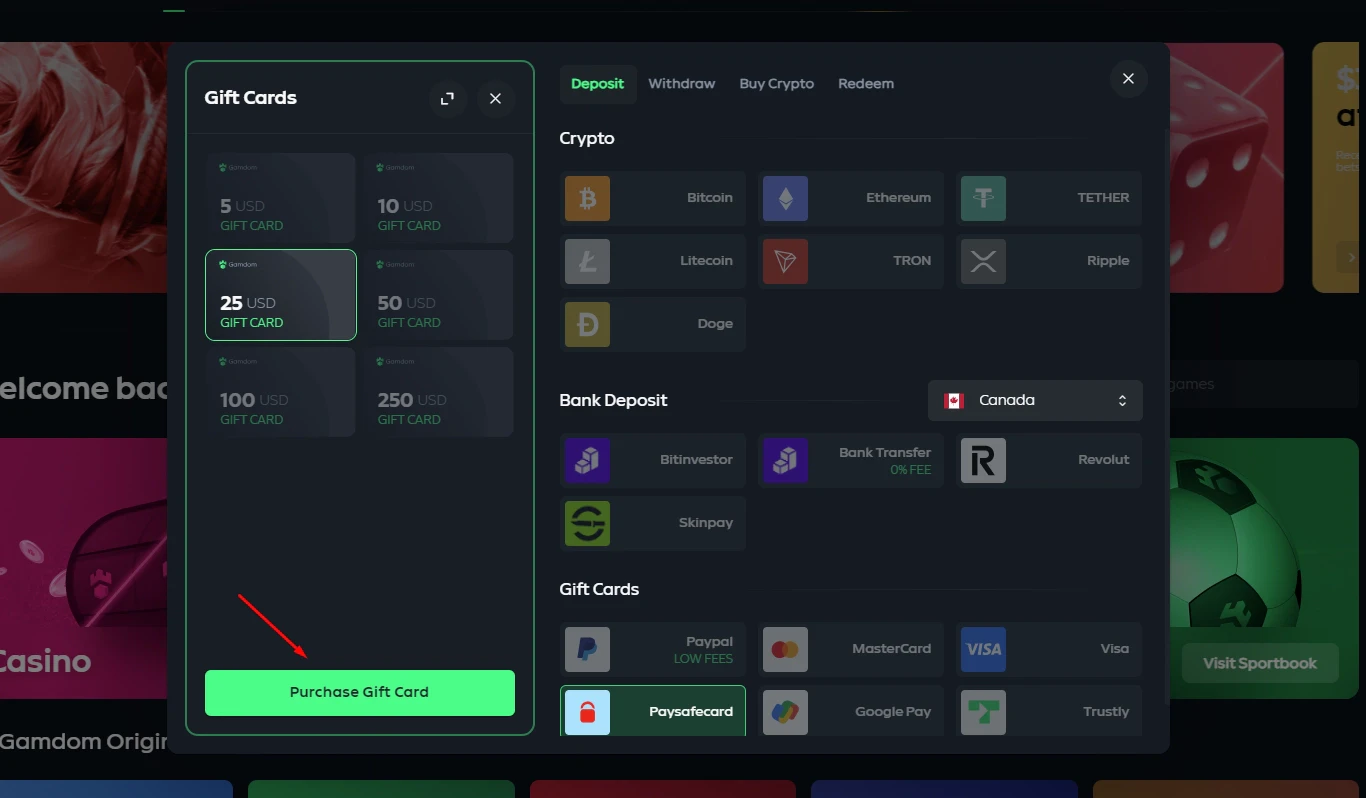The image size is (1366, 798).
Task: Select the Bitinvestor icon
Action: click(587, 460)
